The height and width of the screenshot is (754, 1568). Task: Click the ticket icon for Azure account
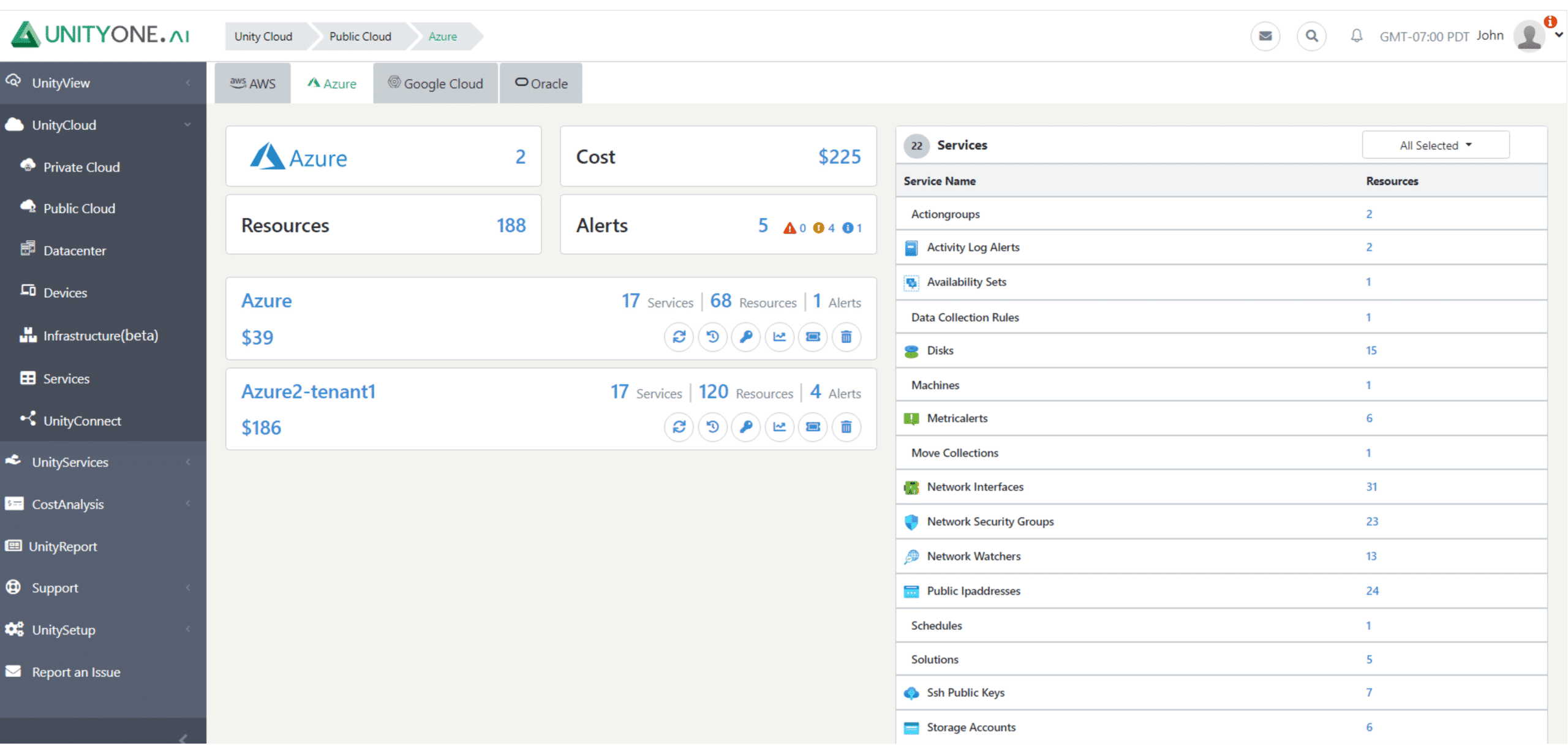pos(813,336)
